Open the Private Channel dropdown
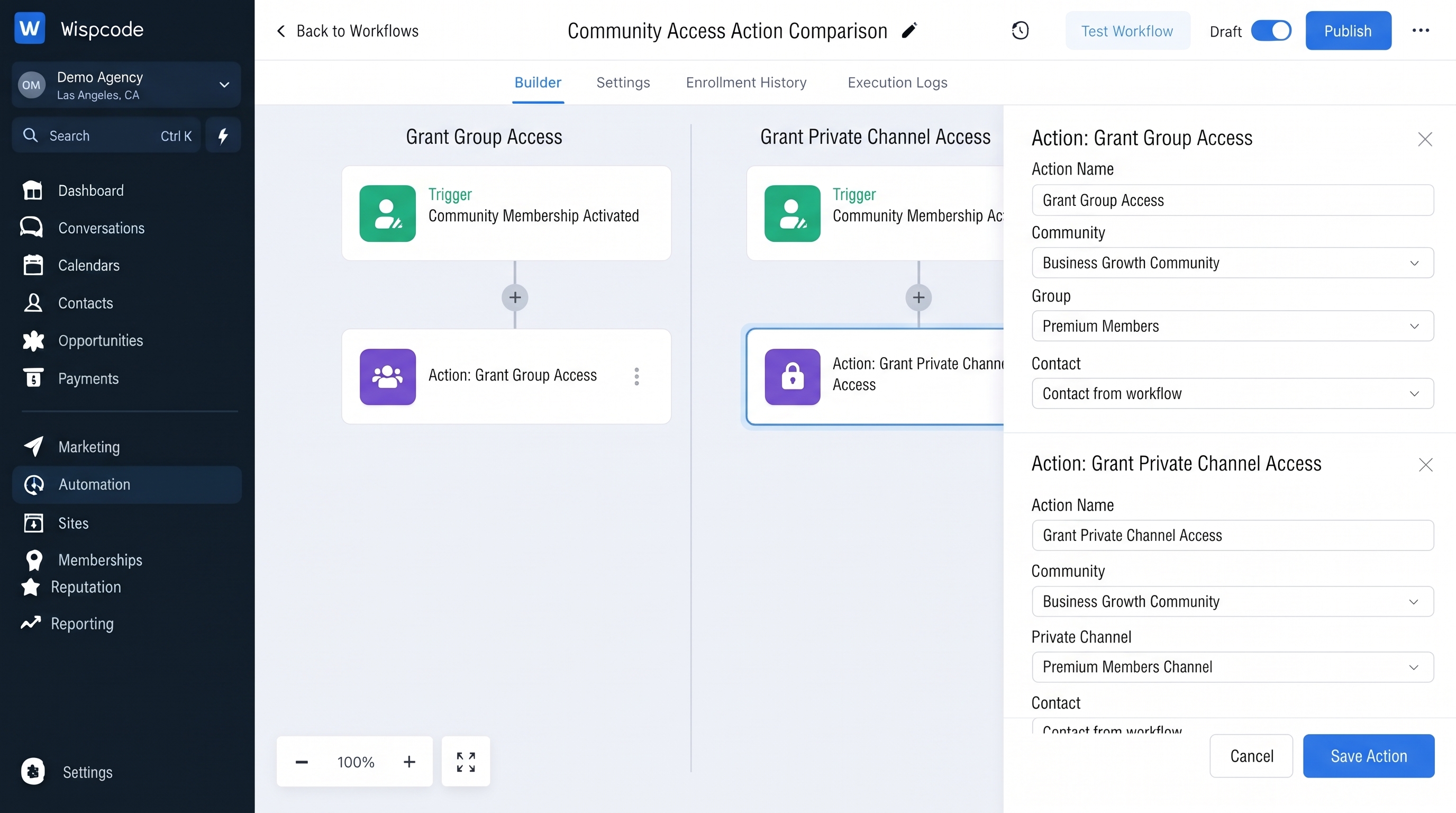1456x813 pixels. coord(1232,667)
